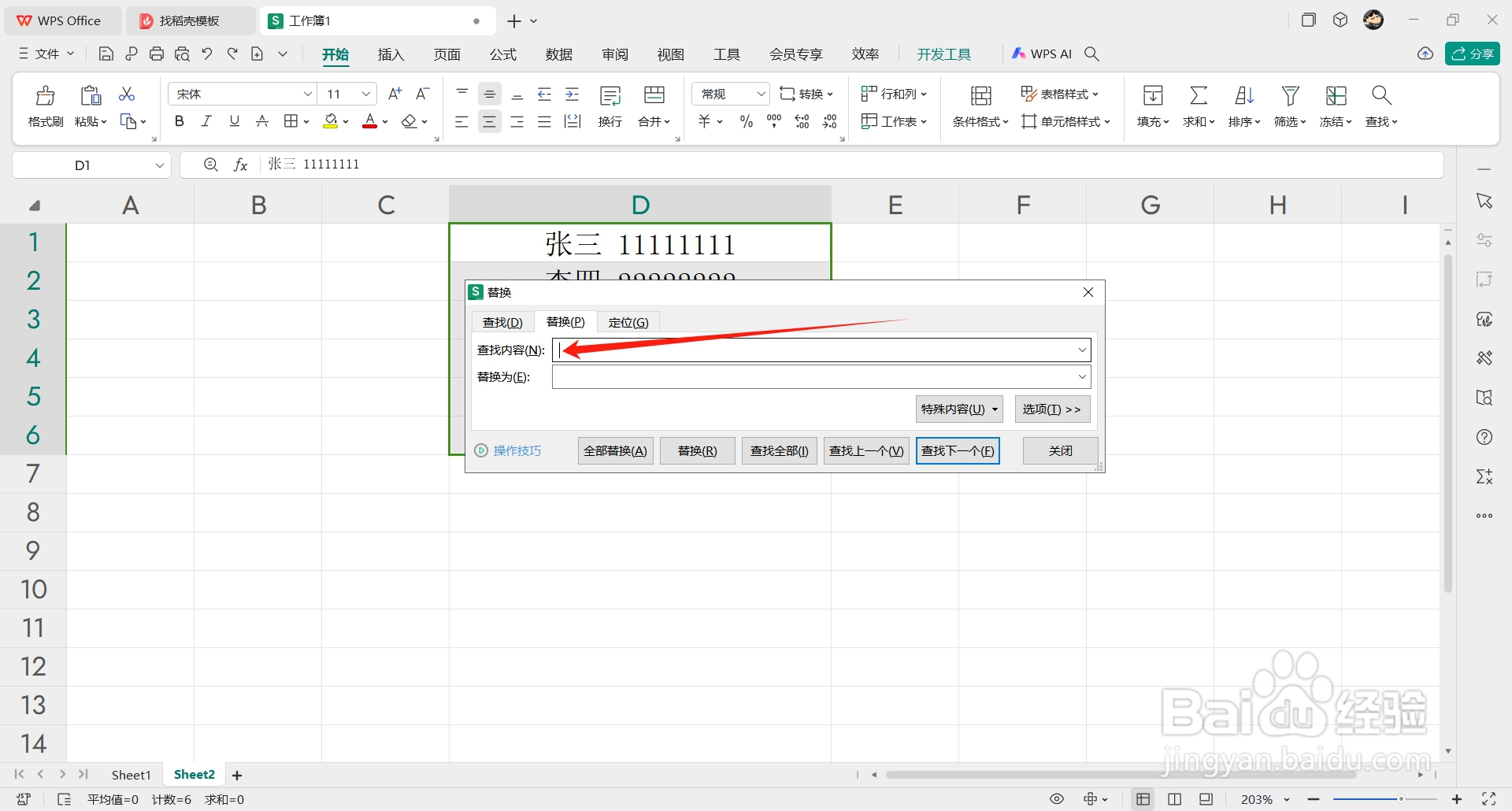Open the 插入 ribbon tab
1512x811 pixels.
[391, 54]
